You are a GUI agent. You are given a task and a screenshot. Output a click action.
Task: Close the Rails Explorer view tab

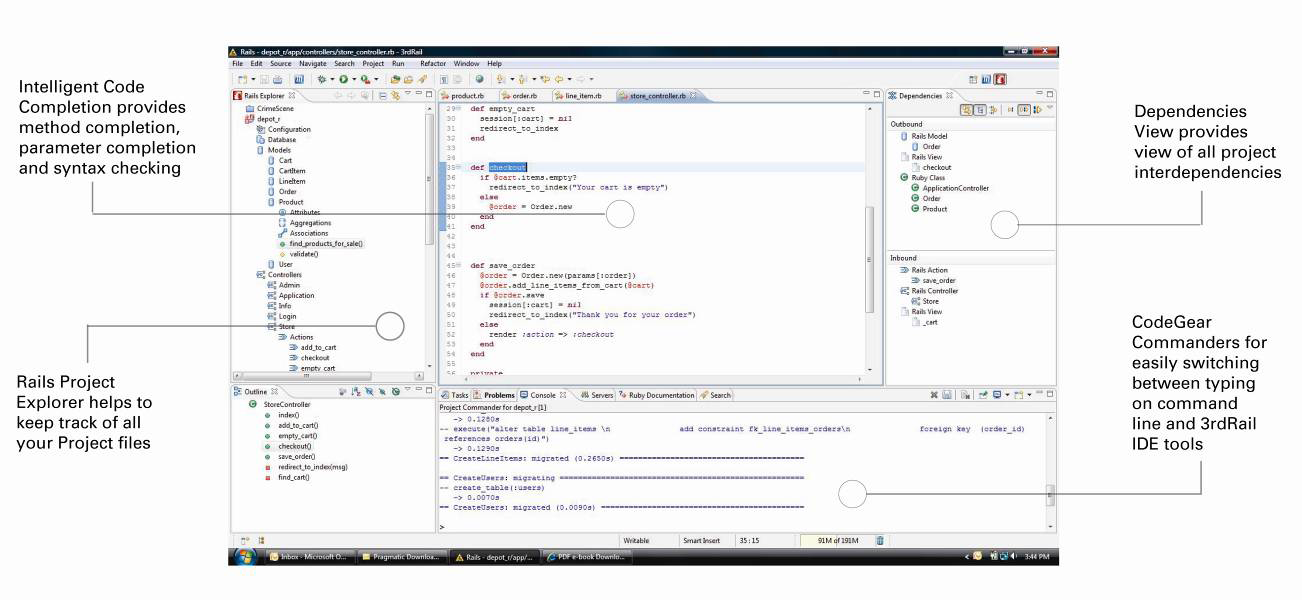click(x=292, y=96)
